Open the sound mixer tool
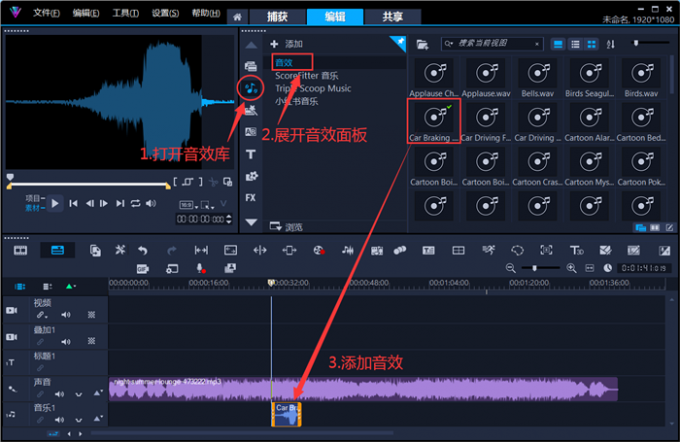 pos(347,250)
